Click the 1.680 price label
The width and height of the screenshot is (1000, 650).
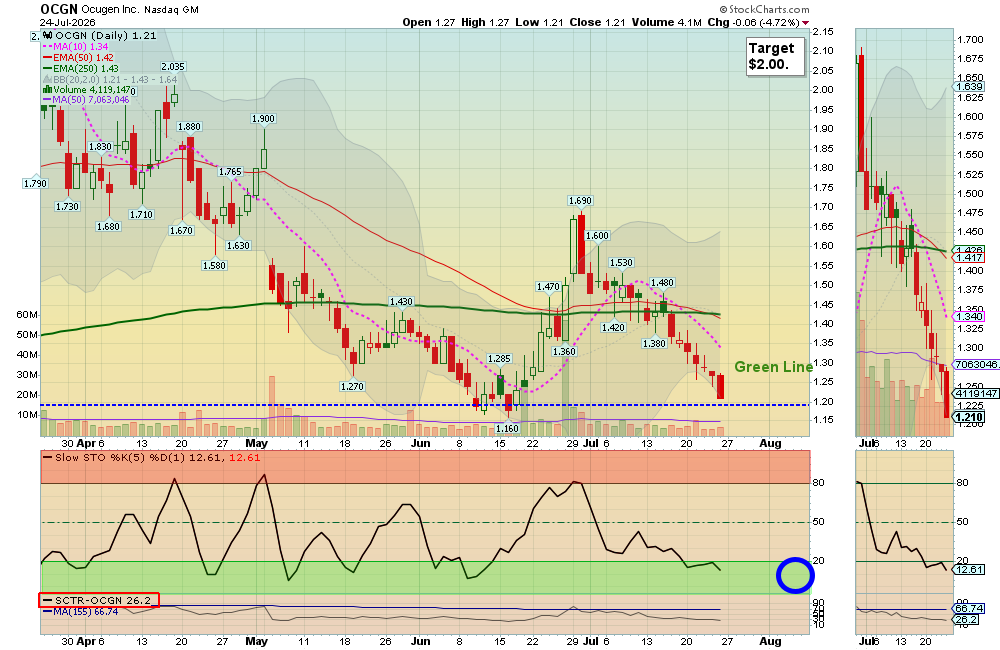coord(108,226)
